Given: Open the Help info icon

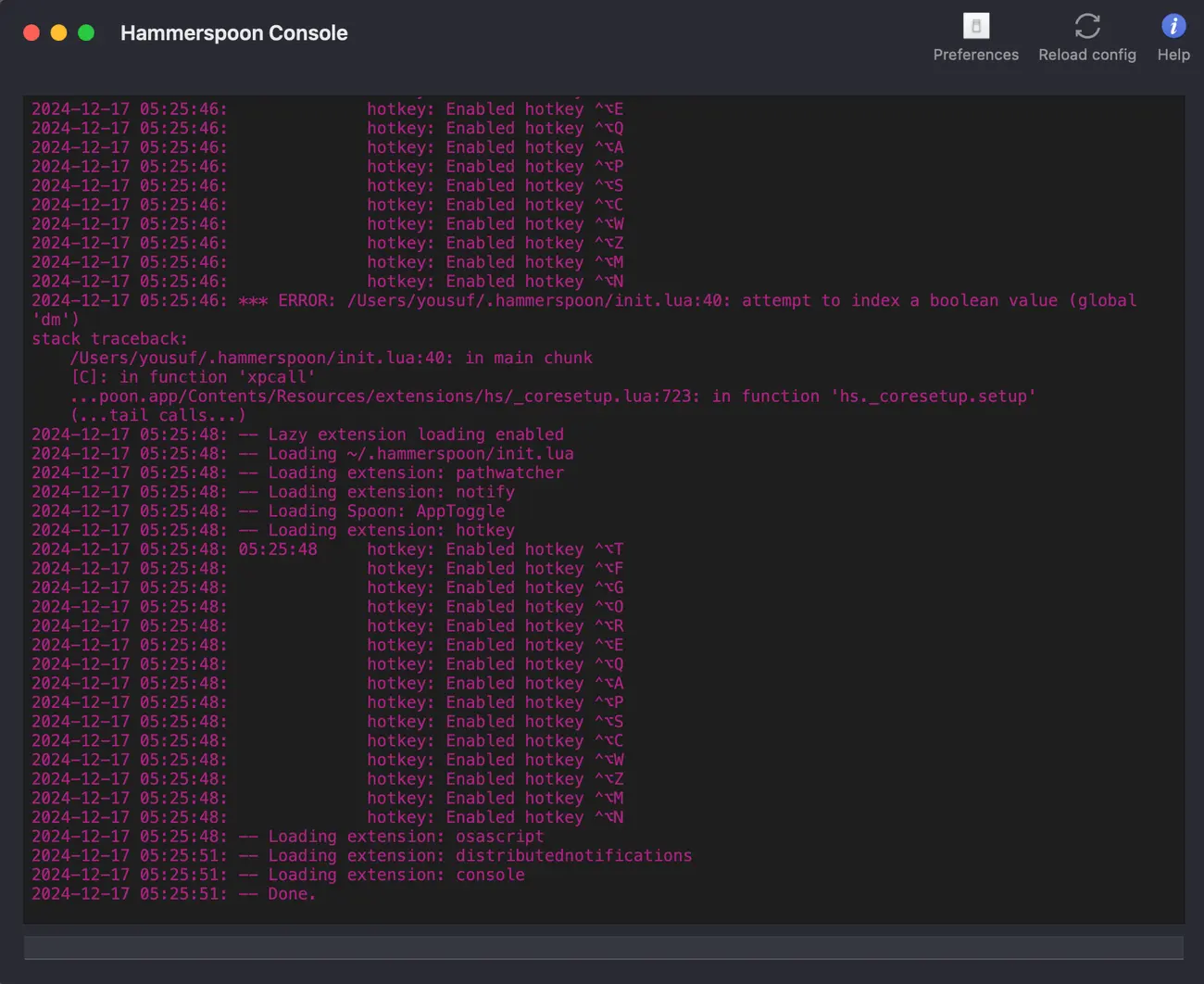Looking at the screenshot, I should click(1173, 26).
